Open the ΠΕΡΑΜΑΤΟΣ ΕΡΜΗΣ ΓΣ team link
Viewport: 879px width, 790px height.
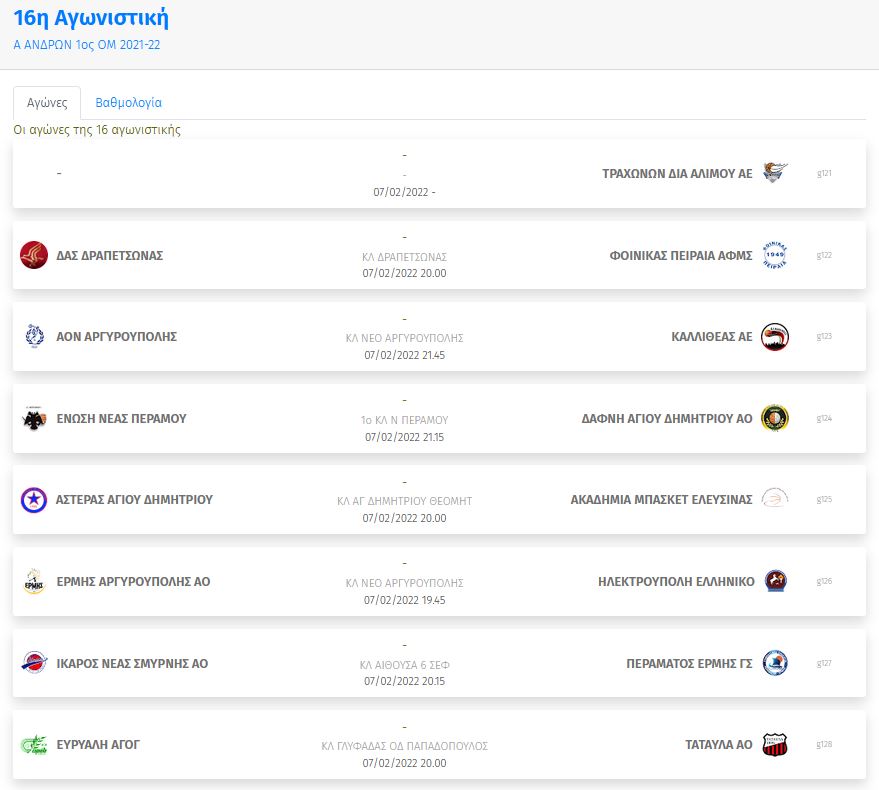pyautogui.click(x=689, y=663)
